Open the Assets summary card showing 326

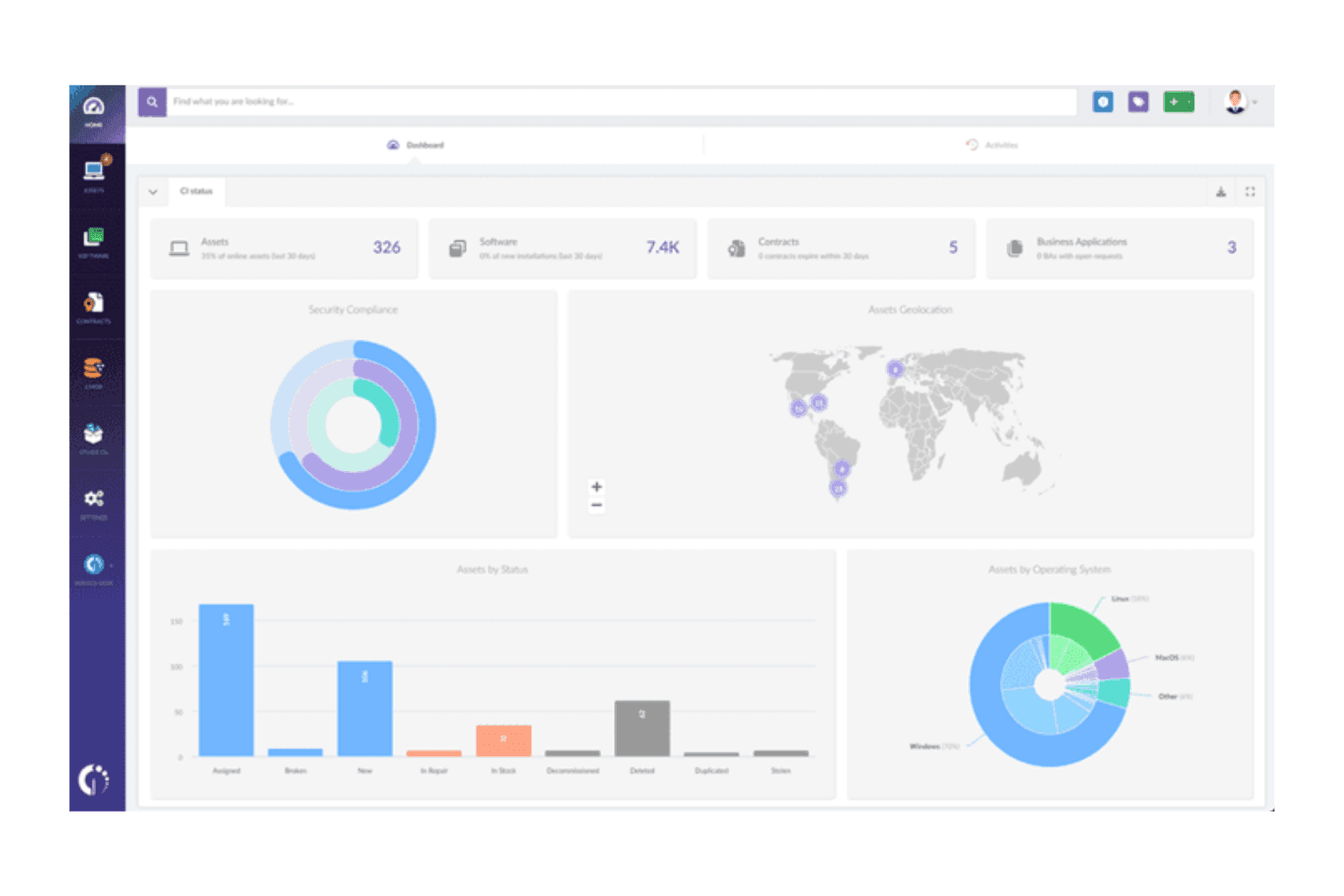(284, 248)
